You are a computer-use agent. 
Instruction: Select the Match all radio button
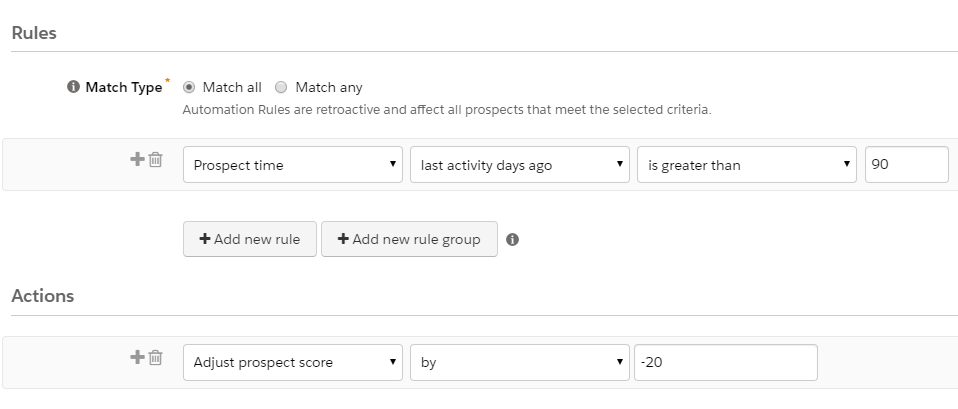[189, 87]
